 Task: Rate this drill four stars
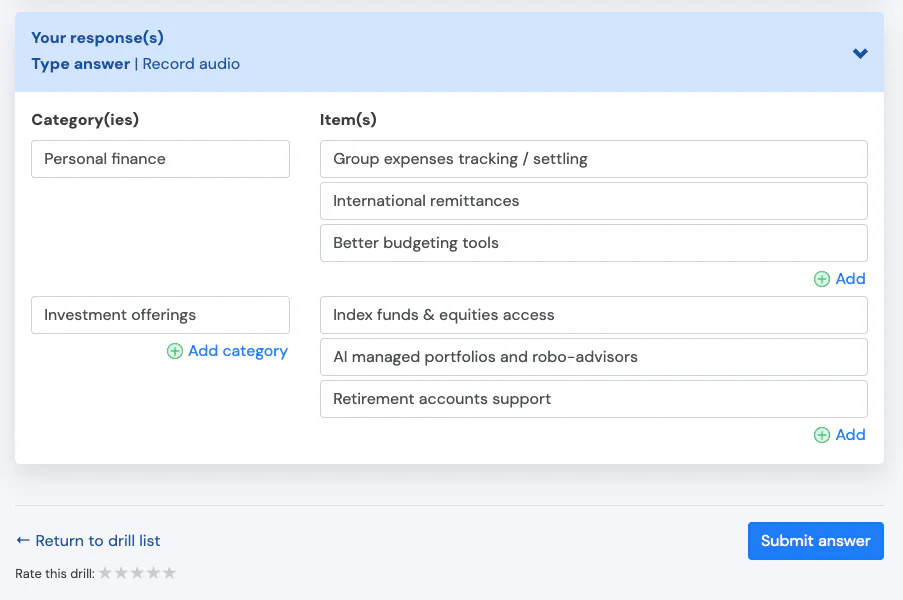tap(153, 573)
